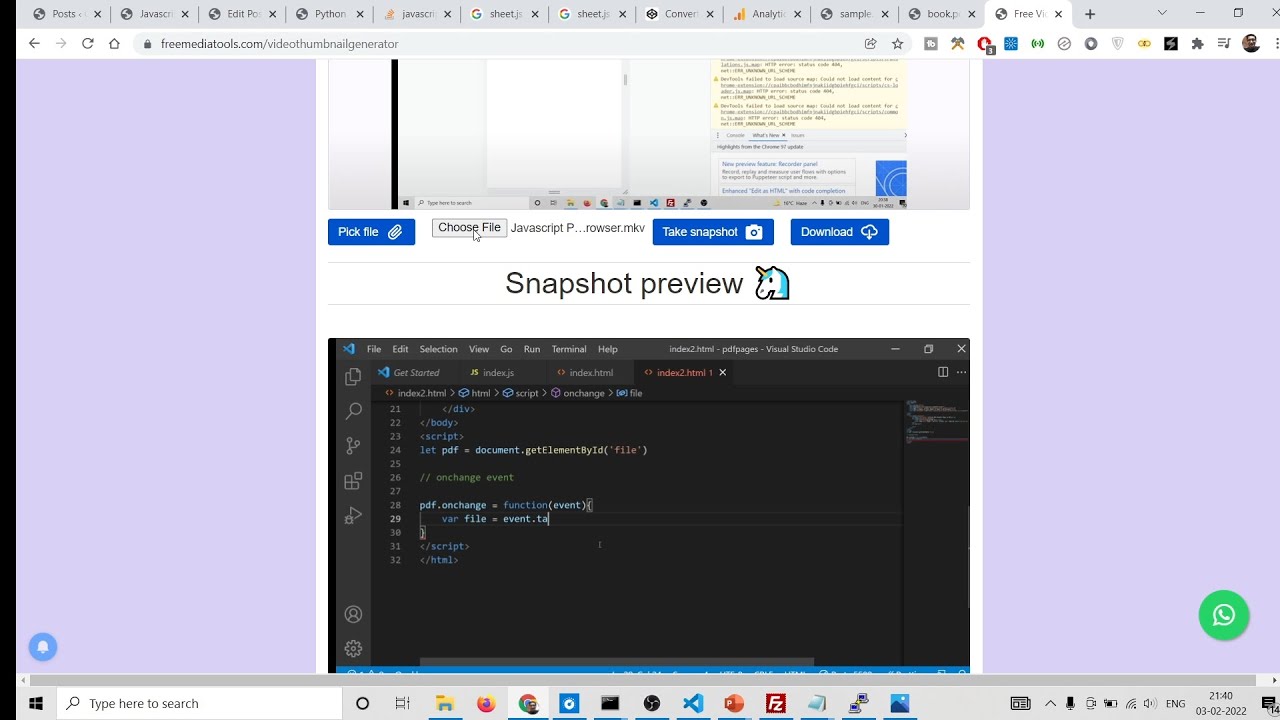
Task: Open the OneTab extension icon
Action: coord(932,44)
